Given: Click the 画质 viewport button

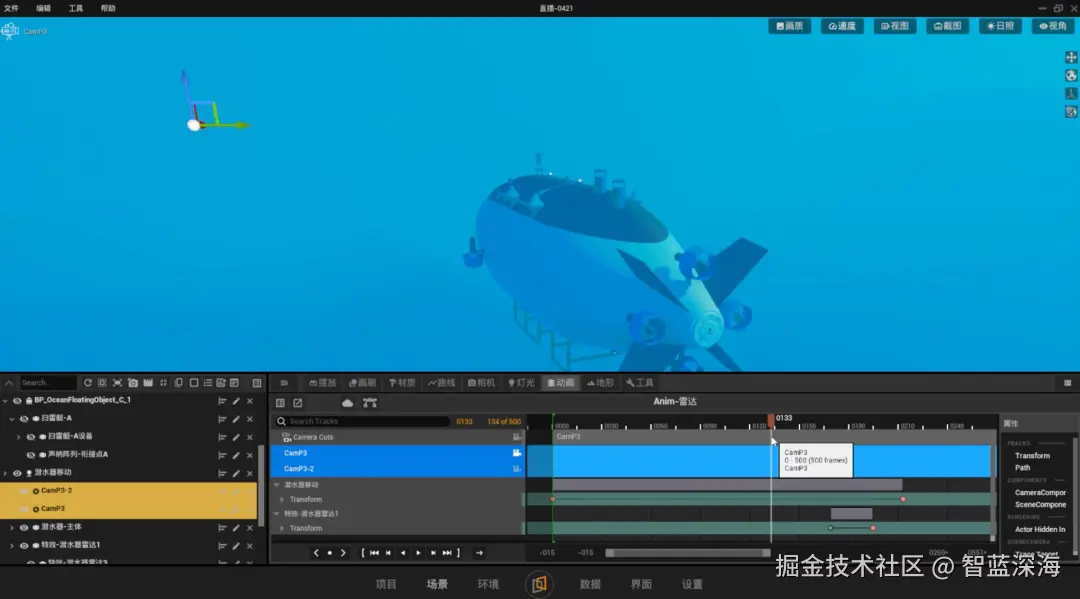Looking at the screenshot, I should pos(789,26).
